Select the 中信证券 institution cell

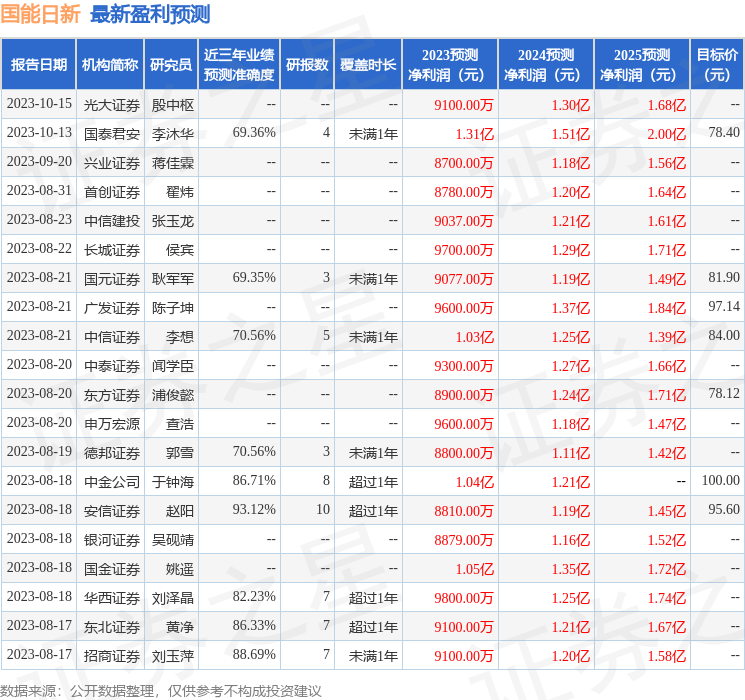pyautogui.click(x=112, y=337)
